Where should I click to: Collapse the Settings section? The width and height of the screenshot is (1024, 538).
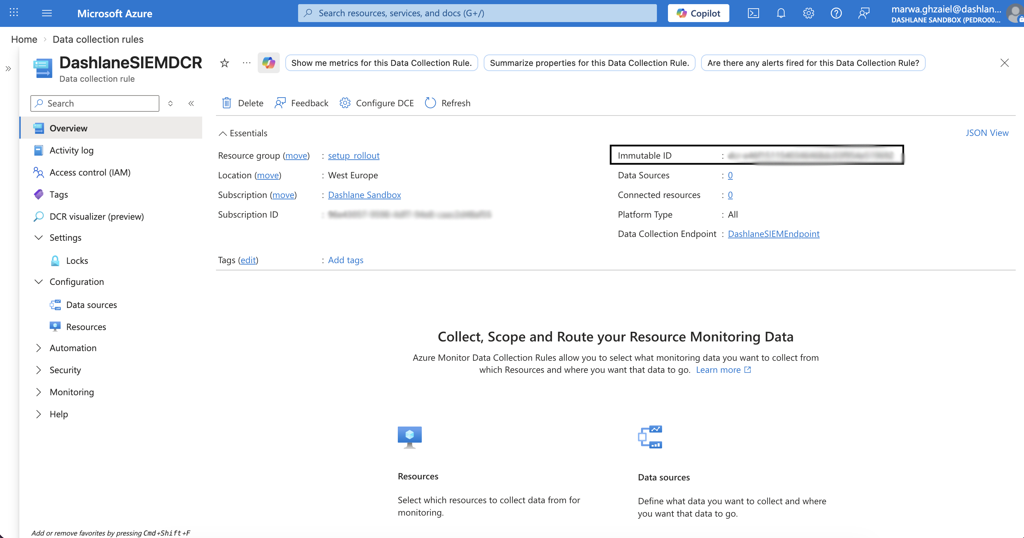pos(39,238)
